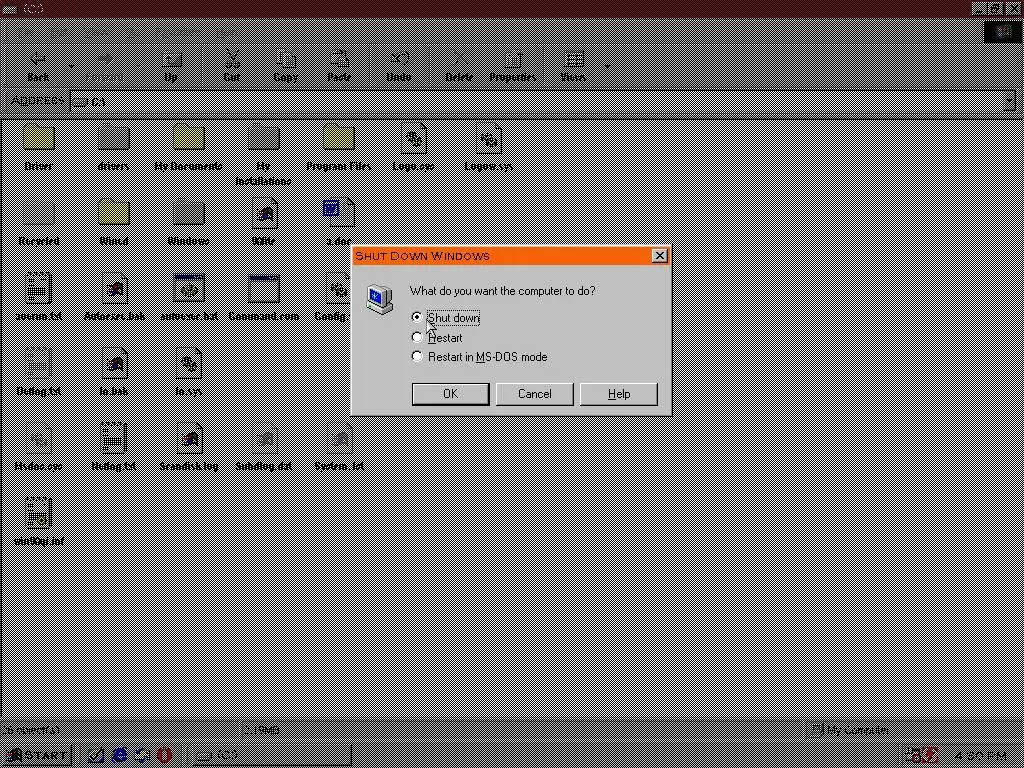Select the Driver folder
Image resolution: width=1024 pixels, height=768 pixels.
(39, 148)
